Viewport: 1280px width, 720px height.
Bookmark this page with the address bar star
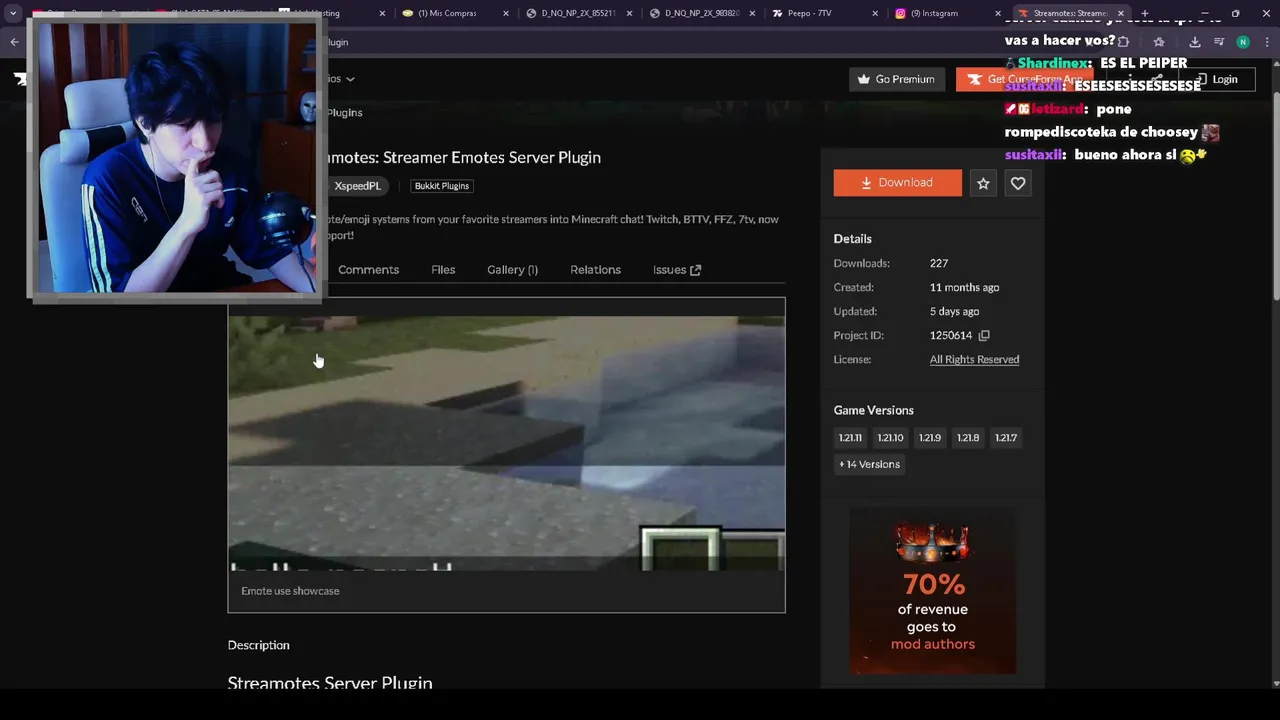click(x=1159, y=42)
